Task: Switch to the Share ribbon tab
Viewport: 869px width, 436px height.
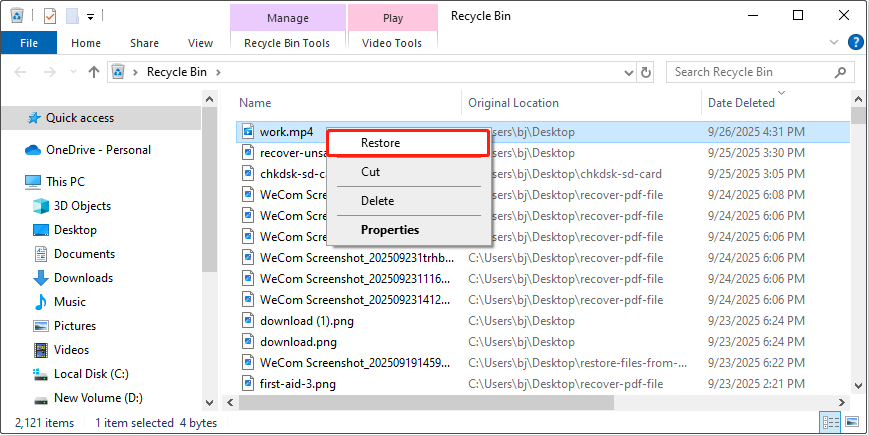Action: coord(144,43)
